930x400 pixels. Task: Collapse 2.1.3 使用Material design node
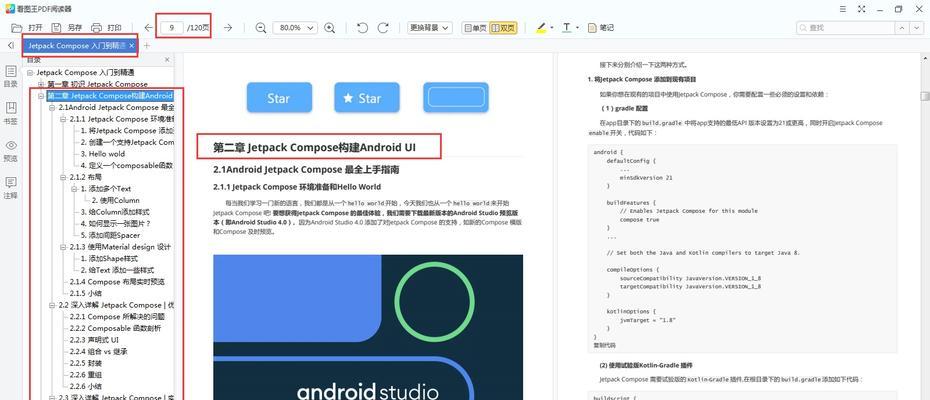pyautogui.click(x=63, y=247)
